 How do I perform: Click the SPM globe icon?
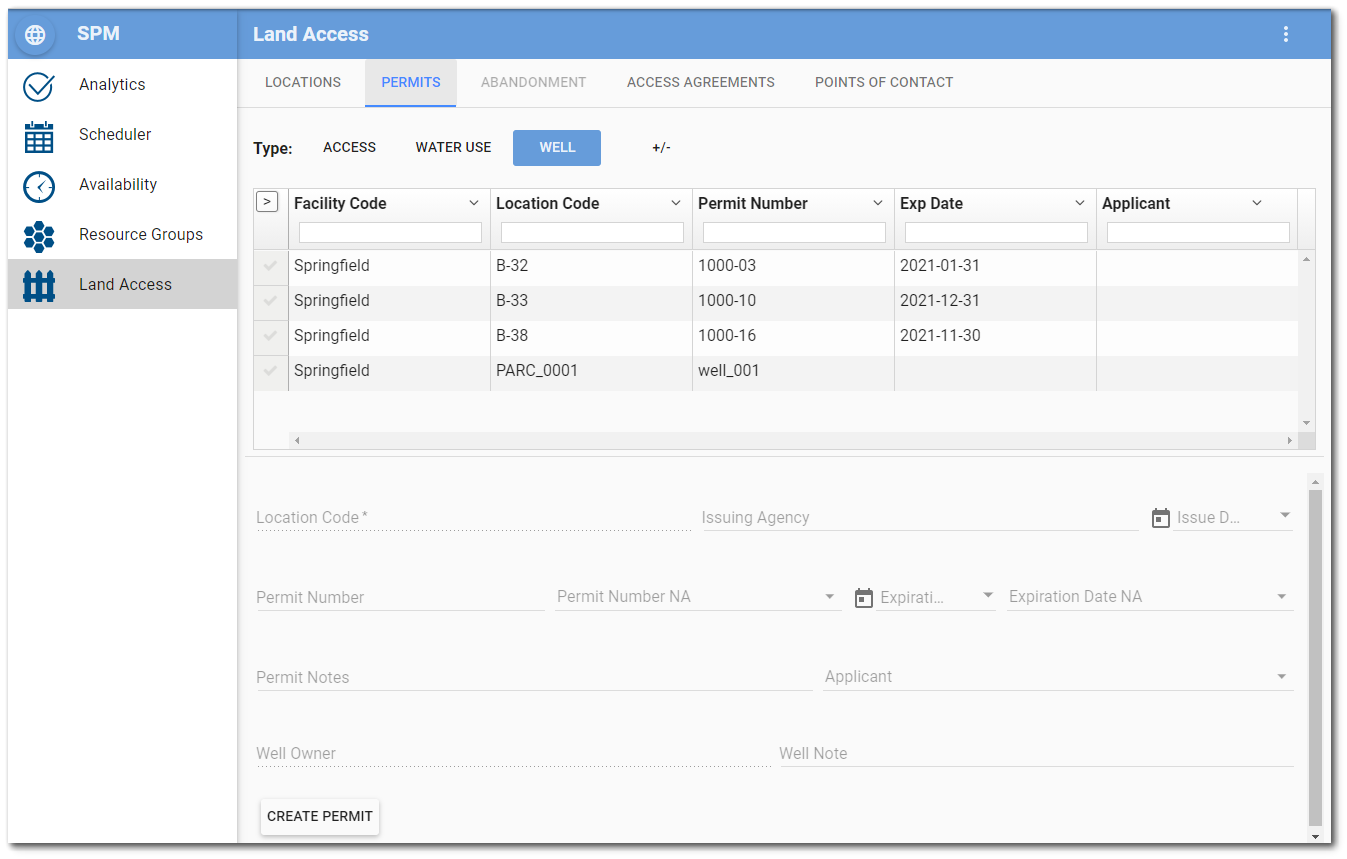pyautogui.click(x=36, y=35)
